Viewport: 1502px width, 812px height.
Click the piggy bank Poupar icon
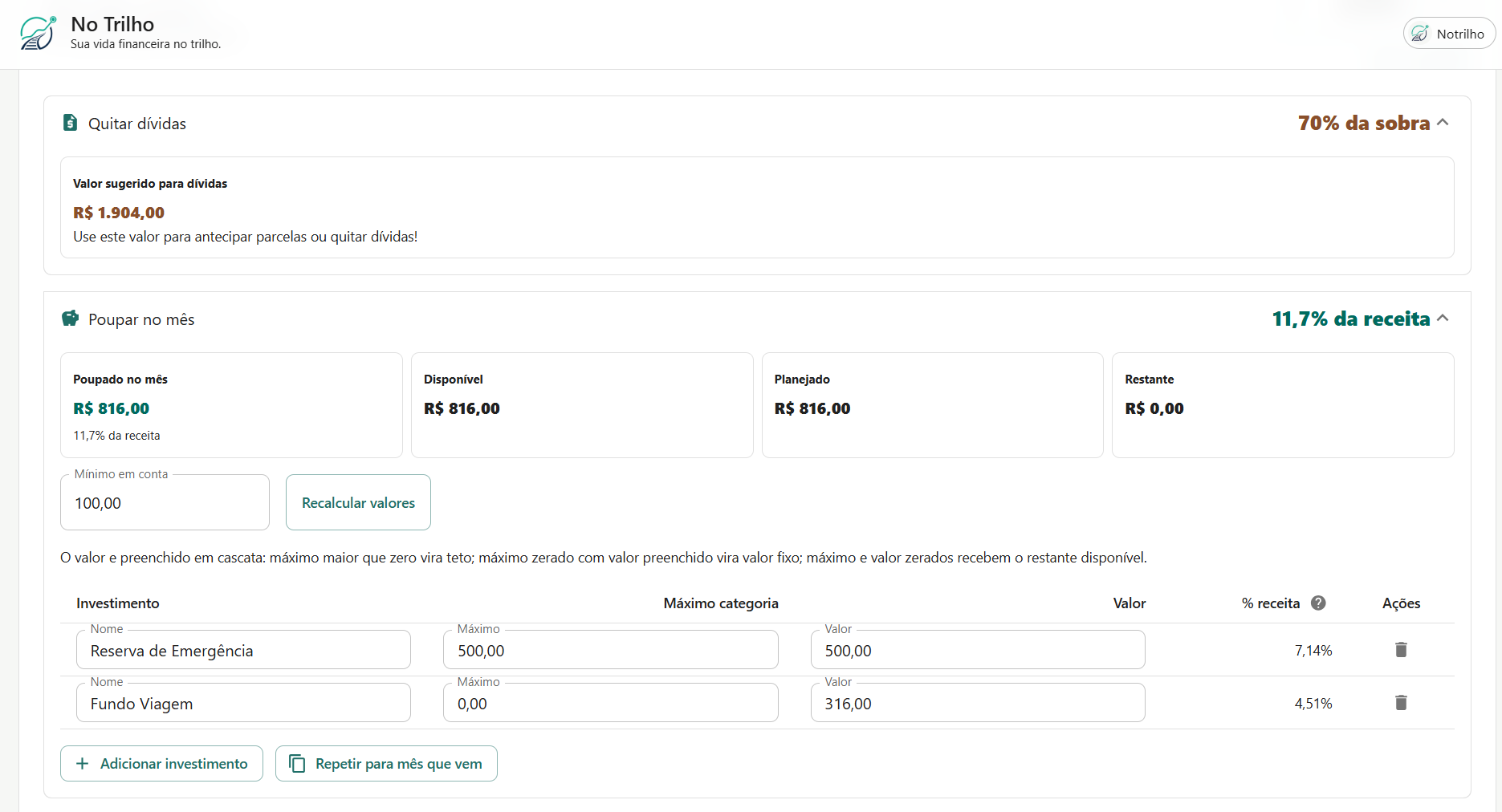click(71, 319)
